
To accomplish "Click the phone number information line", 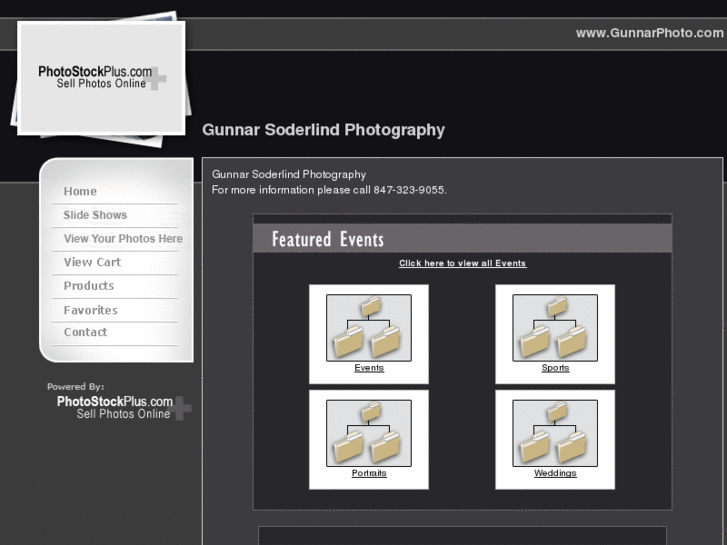I will click(x=329, y=190).
